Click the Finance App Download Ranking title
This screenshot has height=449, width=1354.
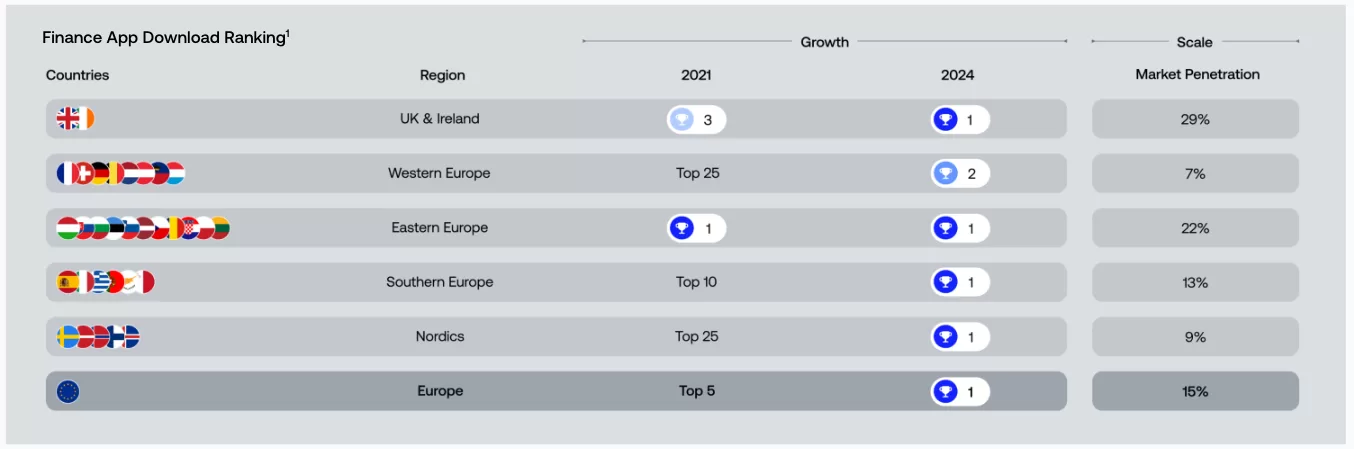click(x=166, y=37)
